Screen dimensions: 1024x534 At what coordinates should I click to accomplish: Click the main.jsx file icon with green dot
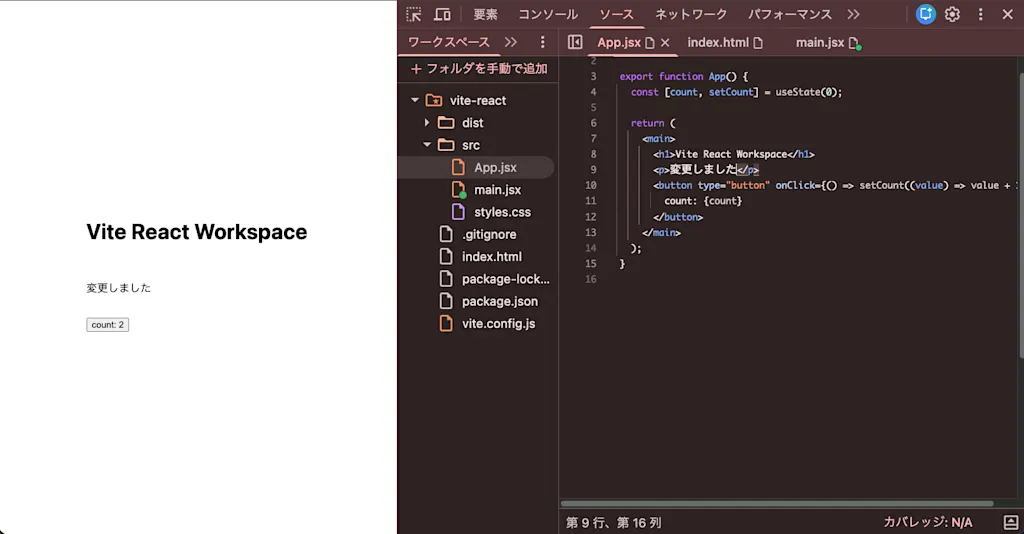point(458,190)
